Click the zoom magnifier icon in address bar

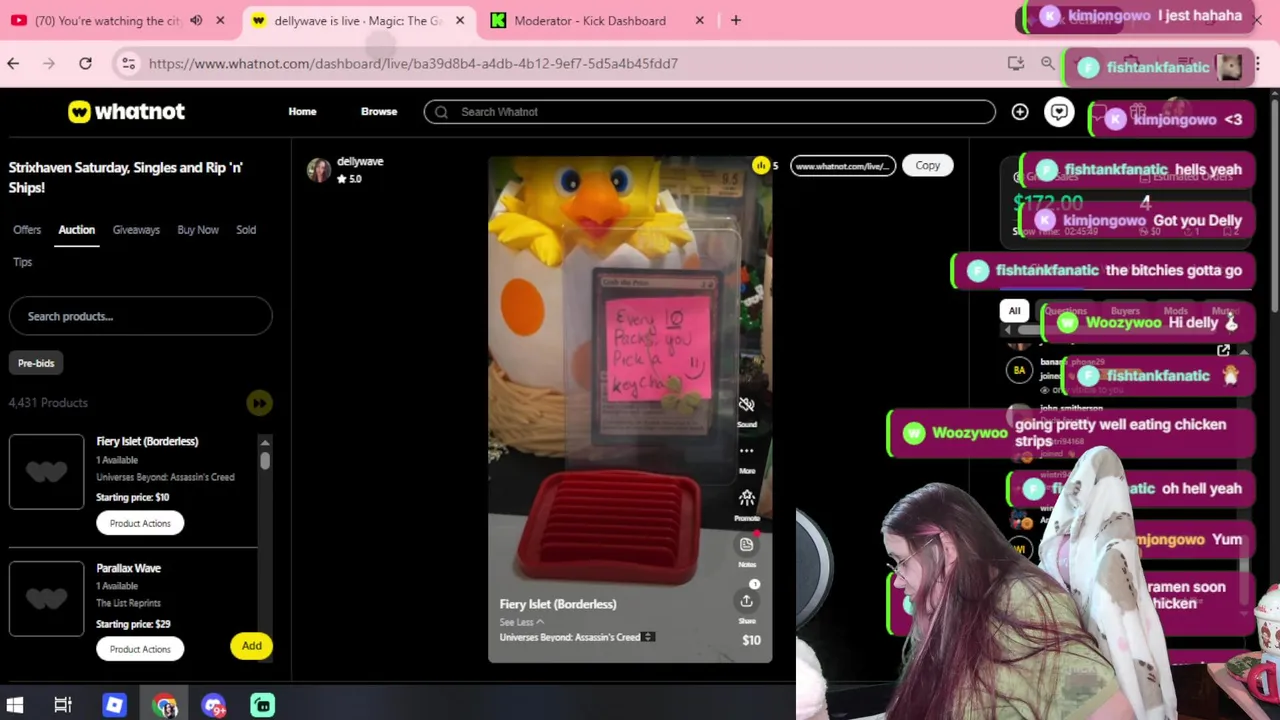pyautogui.click(x=1047, y=63)
